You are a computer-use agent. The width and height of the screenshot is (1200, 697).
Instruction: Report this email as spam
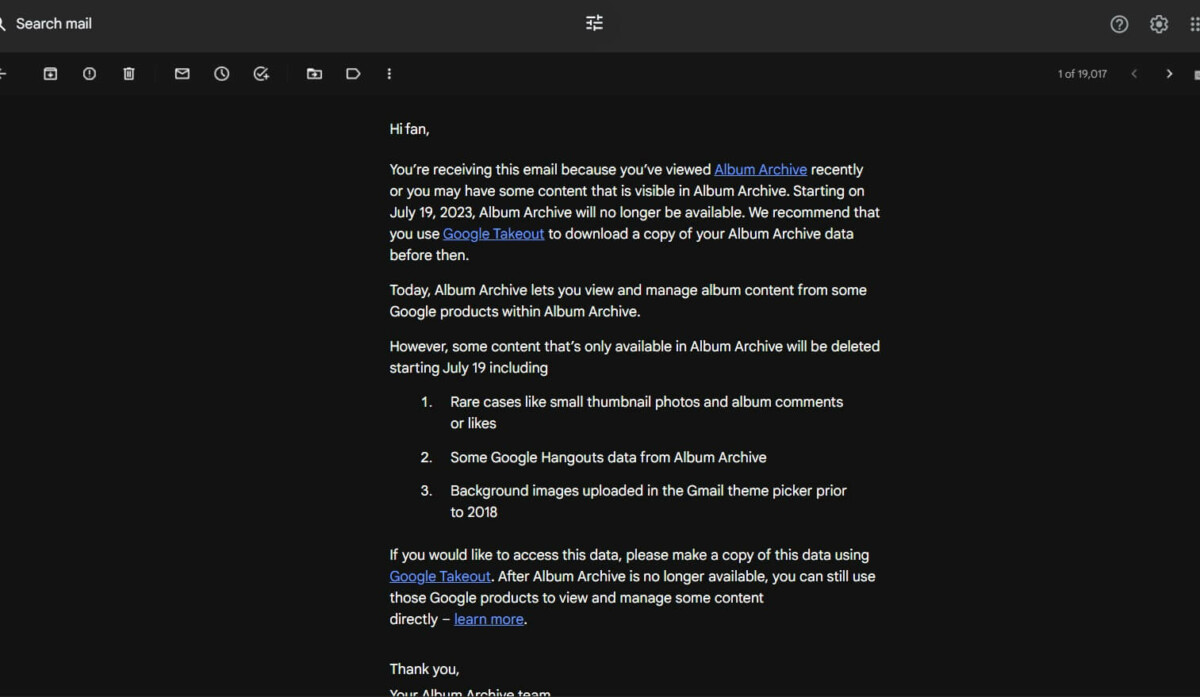pos(89,74)
